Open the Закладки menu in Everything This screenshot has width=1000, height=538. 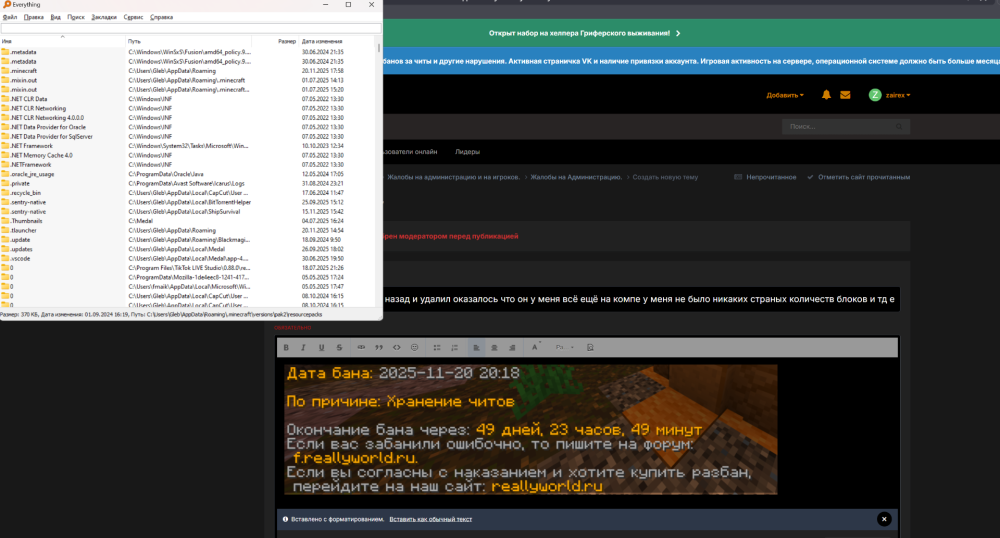pos(104,17)
